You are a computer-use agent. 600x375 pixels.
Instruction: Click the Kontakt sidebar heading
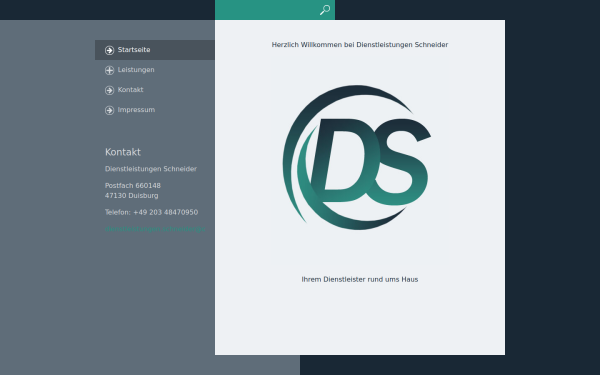(x=123, y=152)
